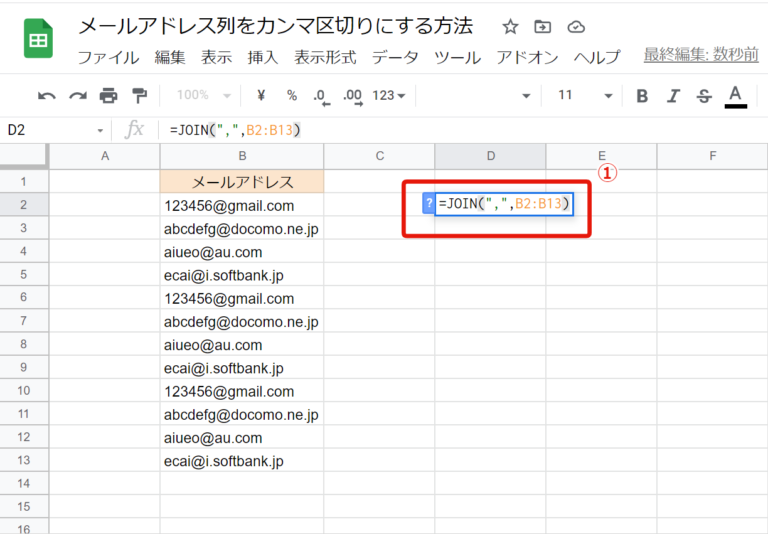Check the cloud save status icon
Viewport: 768px width, 534px height.
tap(576, 26)
